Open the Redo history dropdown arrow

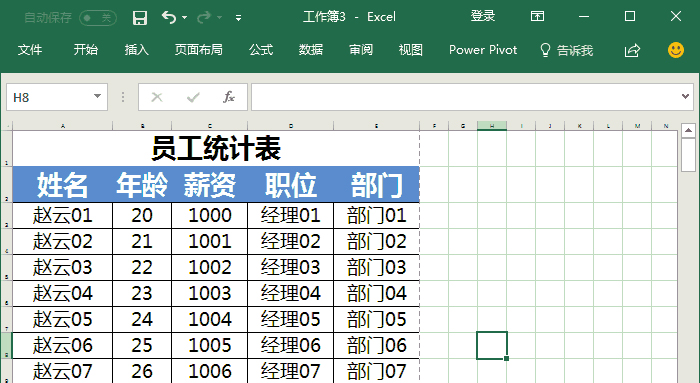(220, 18)
